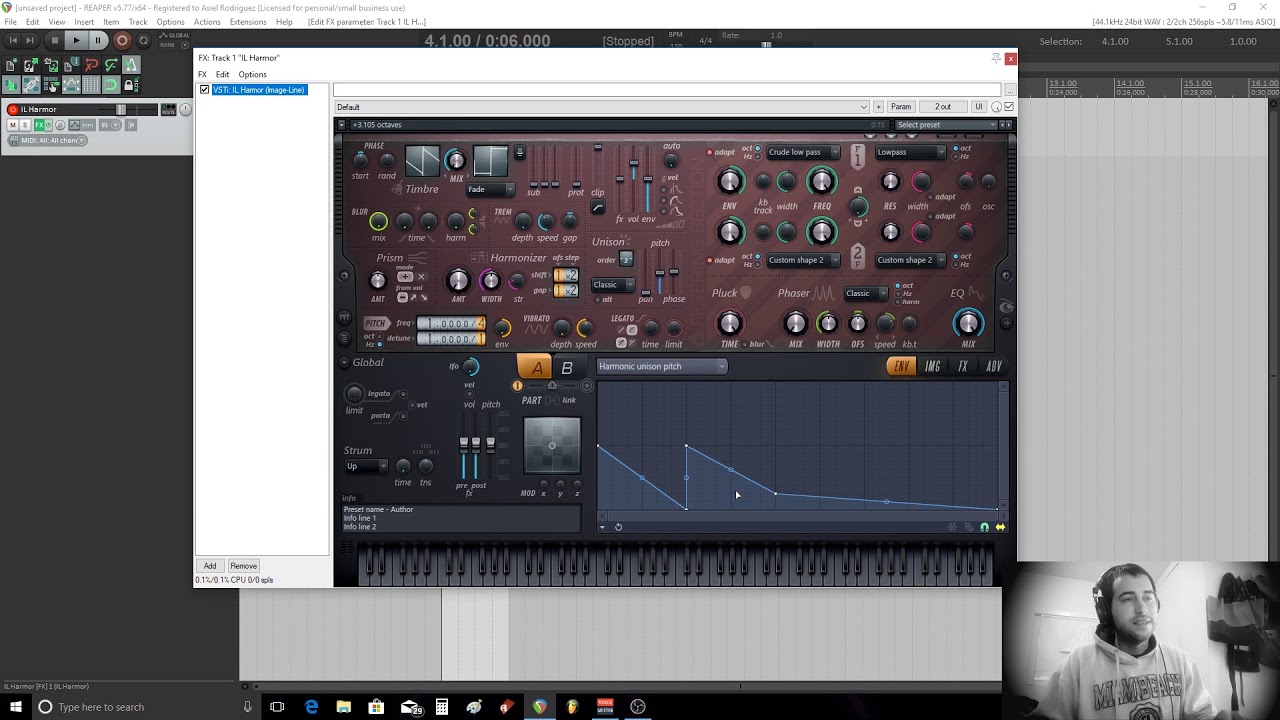Click the Add FX button
This screenshot has height=720, width=1280.
tap(210, 566)
